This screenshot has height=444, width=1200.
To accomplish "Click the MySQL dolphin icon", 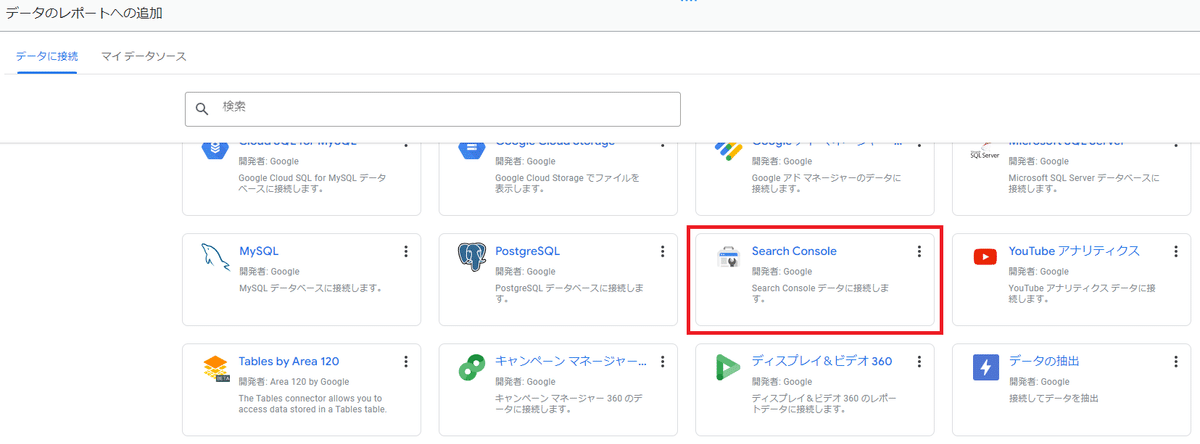I will click(x=216, y=258).
